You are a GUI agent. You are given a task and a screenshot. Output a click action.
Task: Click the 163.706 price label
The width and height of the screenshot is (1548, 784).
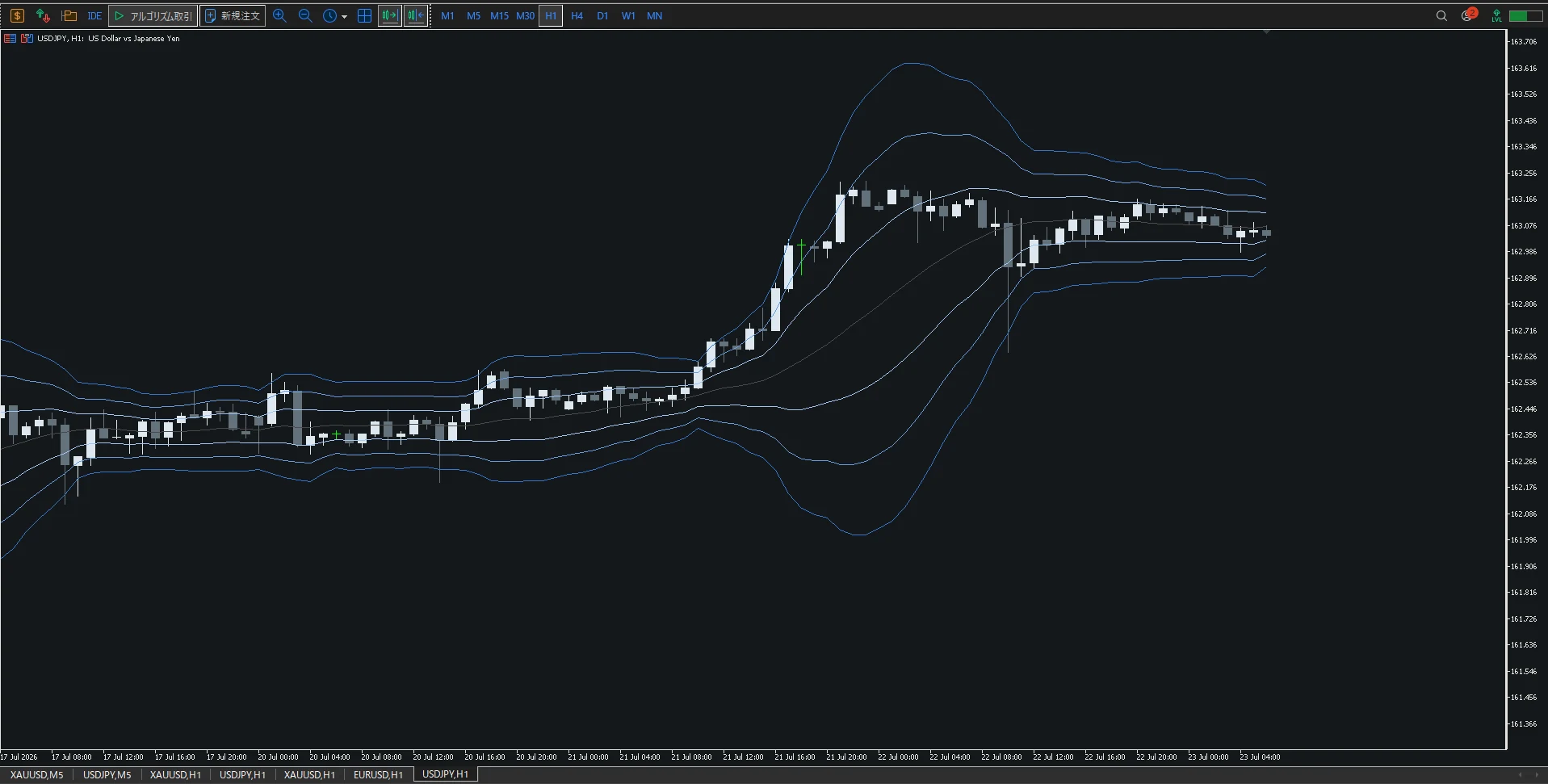pos(1523,41)
